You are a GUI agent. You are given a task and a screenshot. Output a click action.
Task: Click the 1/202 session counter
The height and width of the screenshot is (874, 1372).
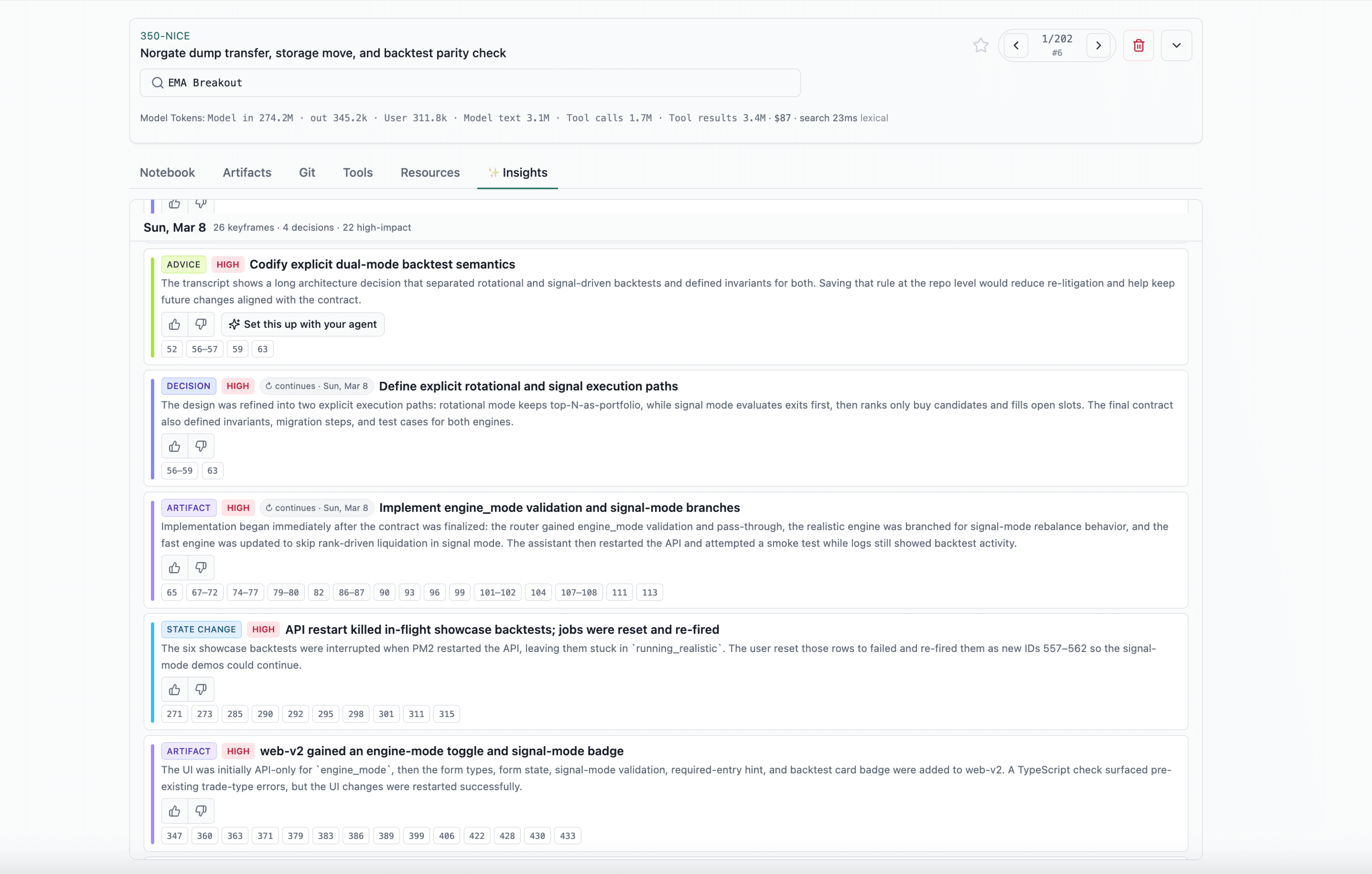pos(1057,39)
